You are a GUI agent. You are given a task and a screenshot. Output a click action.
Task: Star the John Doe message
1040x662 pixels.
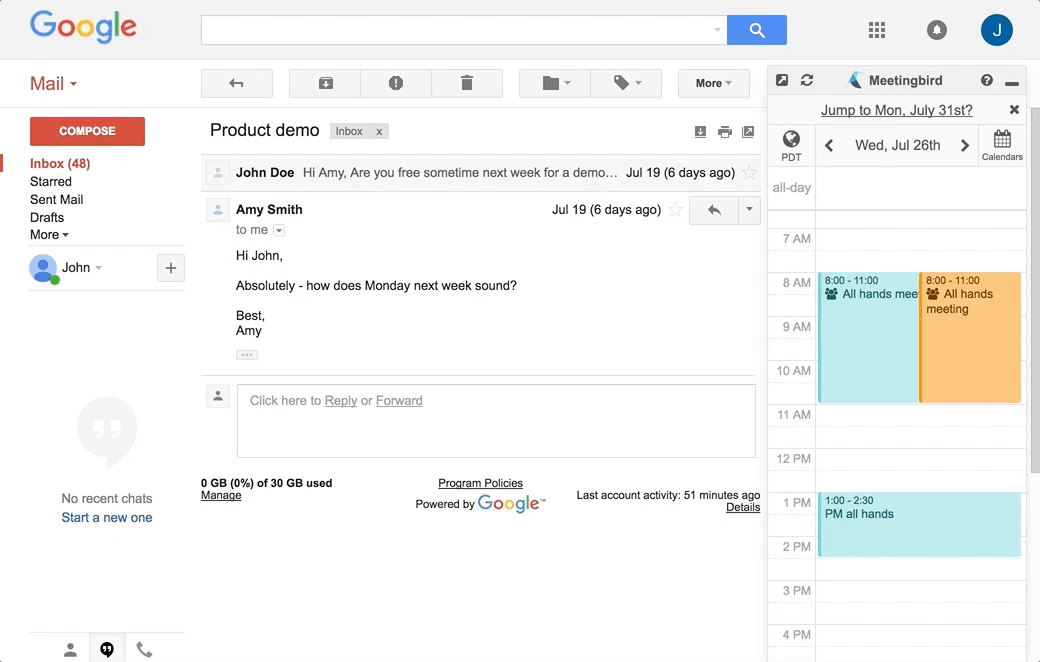(x=749, y=172)
